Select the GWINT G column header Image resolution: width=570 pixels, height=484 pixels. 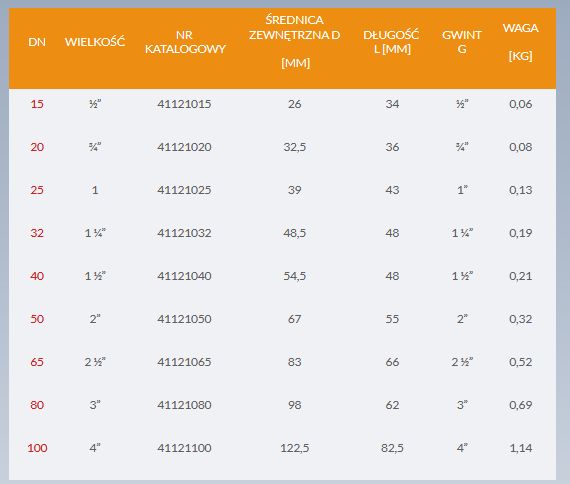click(462, 42)
